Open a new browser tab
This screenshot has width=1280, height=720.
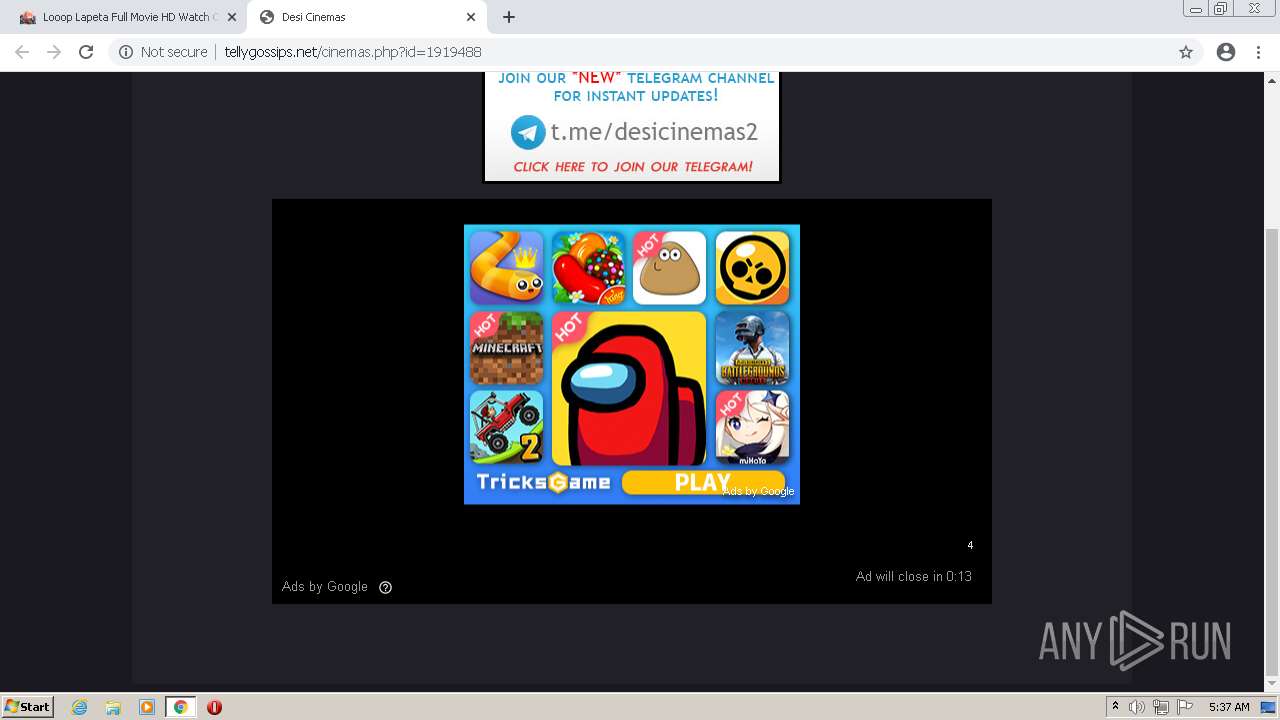coord(509,17)
